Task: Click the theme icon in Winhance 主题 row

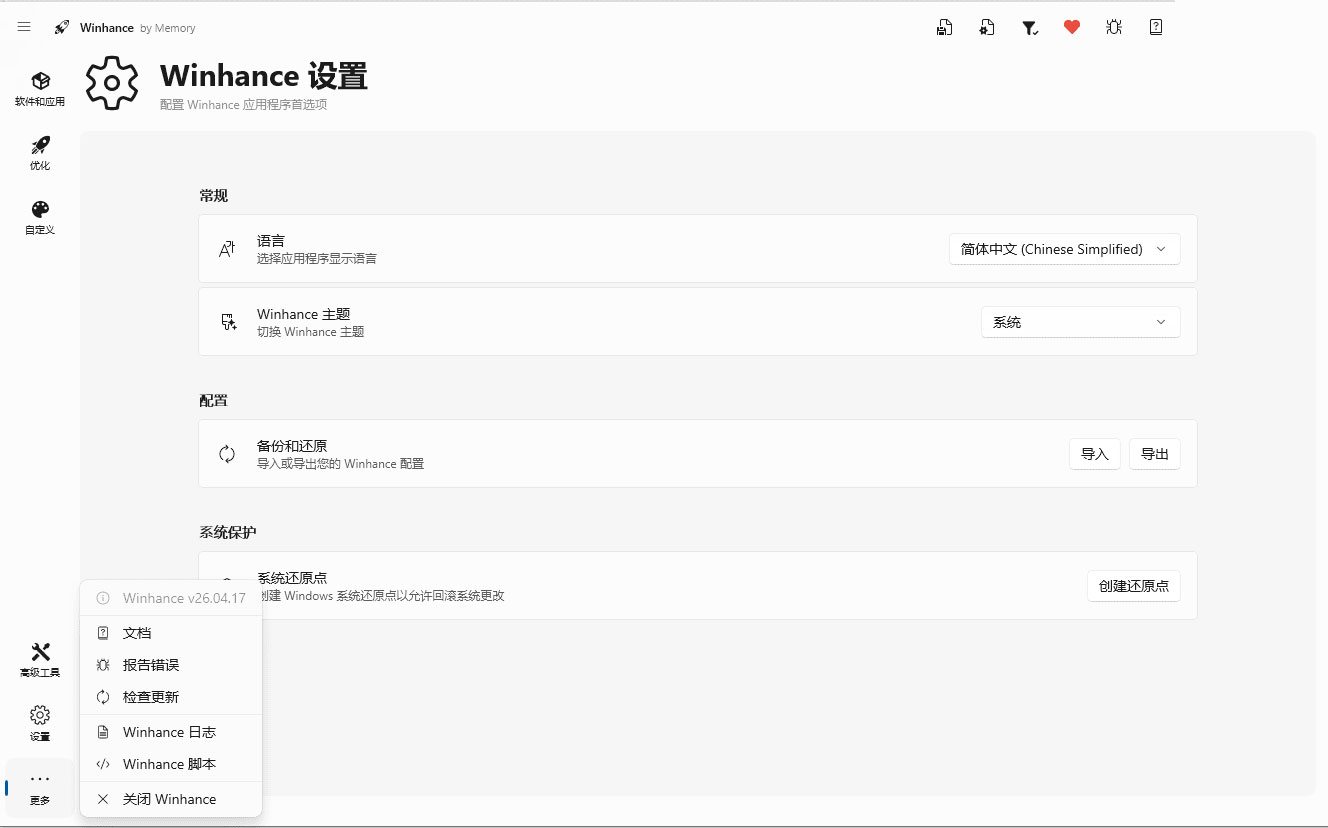Action: point(227,322)
